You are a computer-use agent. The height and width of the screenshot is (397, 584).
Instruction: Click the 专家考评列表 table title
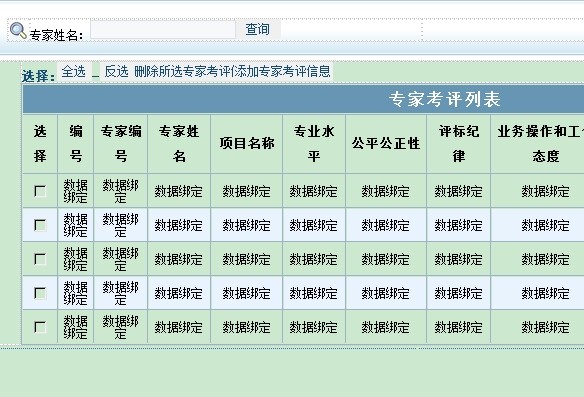point(444,99)
